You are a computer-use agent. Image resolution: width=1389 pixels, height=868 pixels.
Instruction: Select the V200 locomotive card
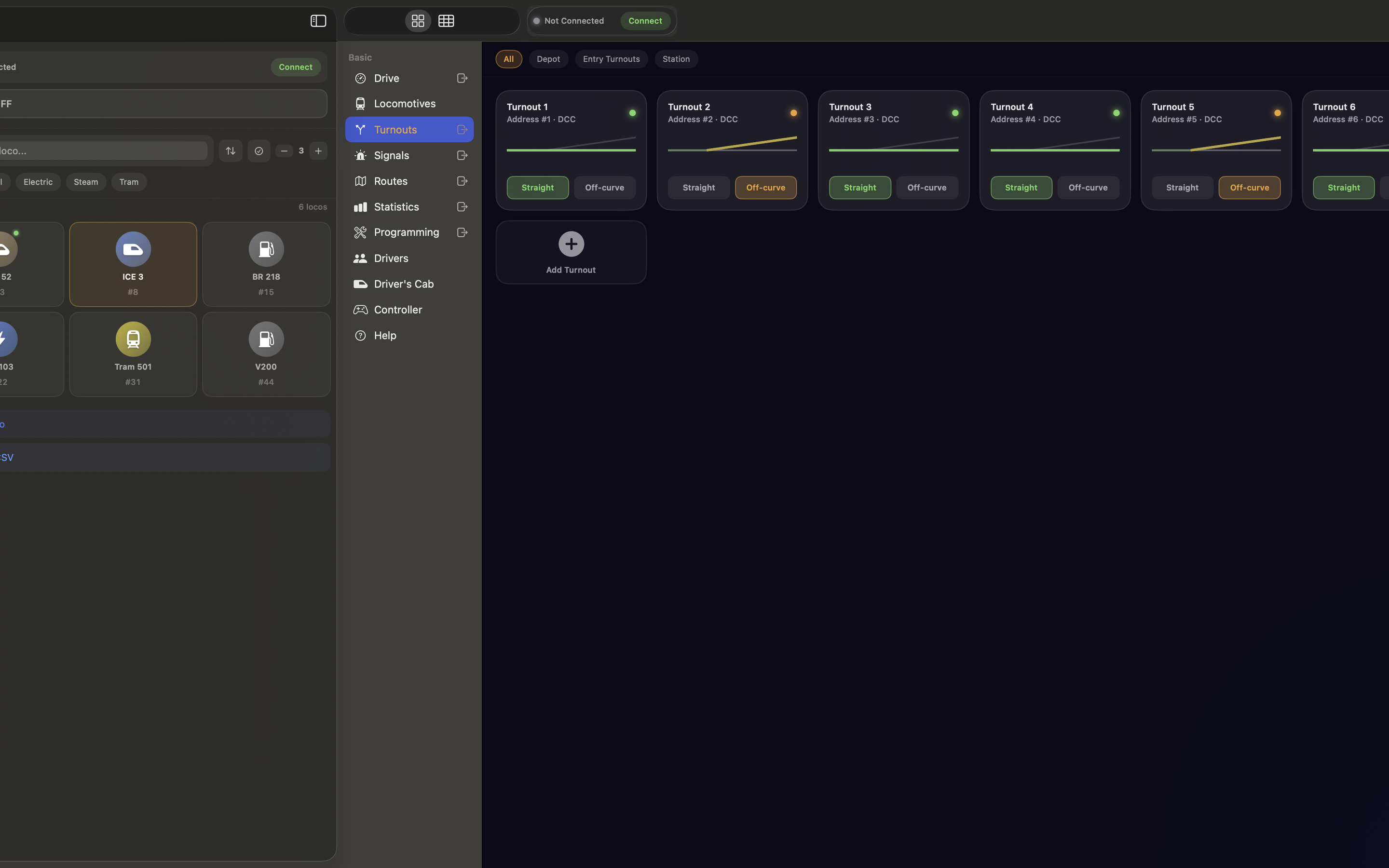pyautogui.click(x=266, y=353)
